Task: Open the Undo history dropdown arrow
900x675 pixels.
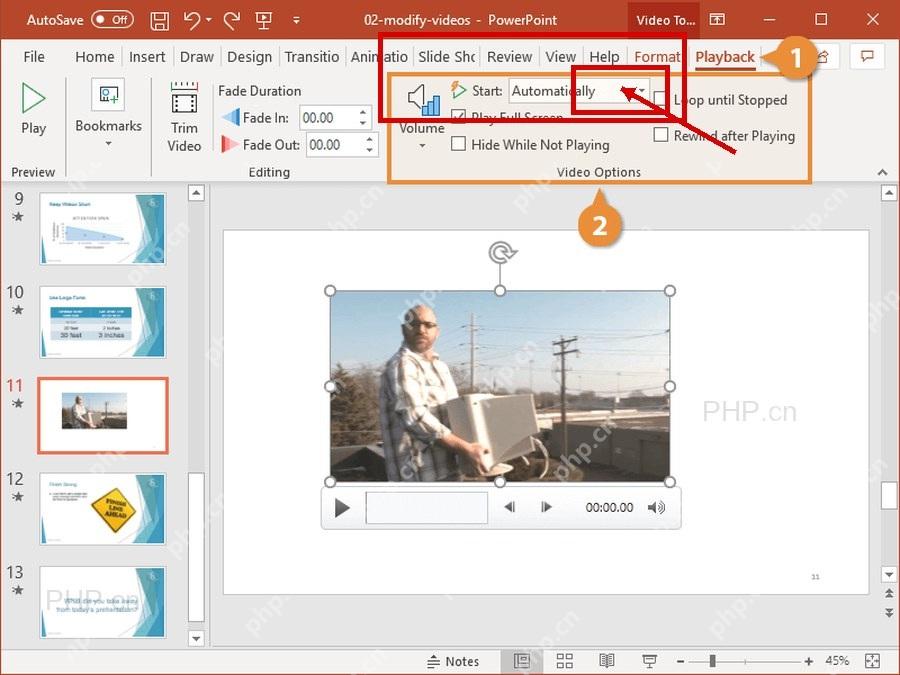Action: pyautogui.click(x=209, y=20)
